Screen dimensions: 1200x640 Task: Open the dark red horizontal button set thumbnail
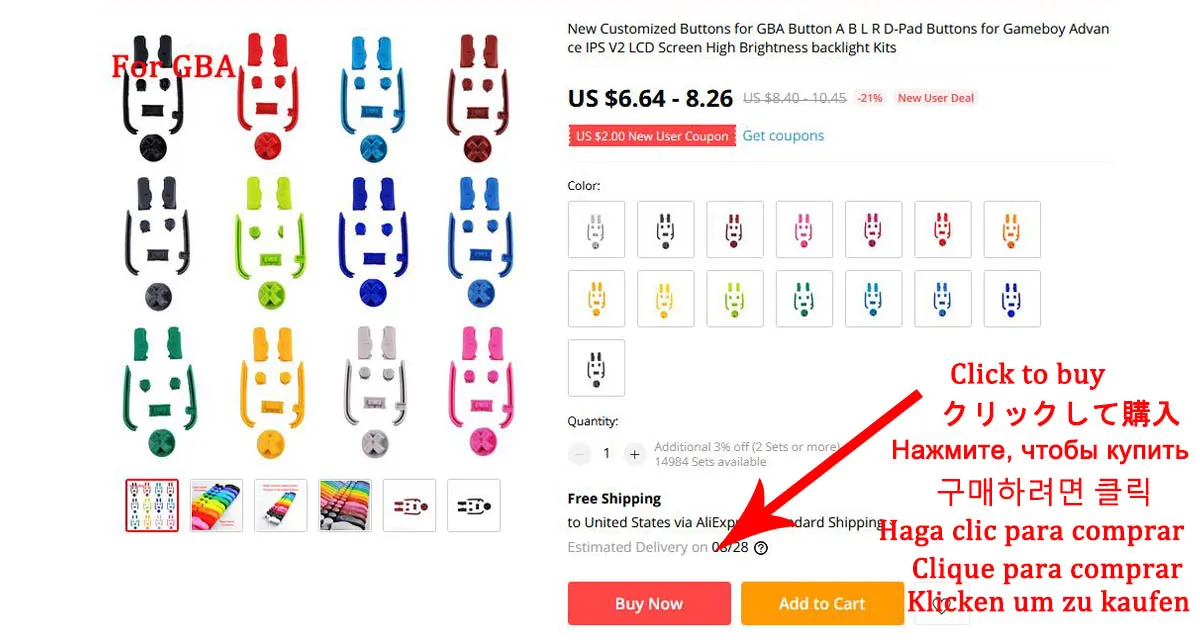coord(410,505)
